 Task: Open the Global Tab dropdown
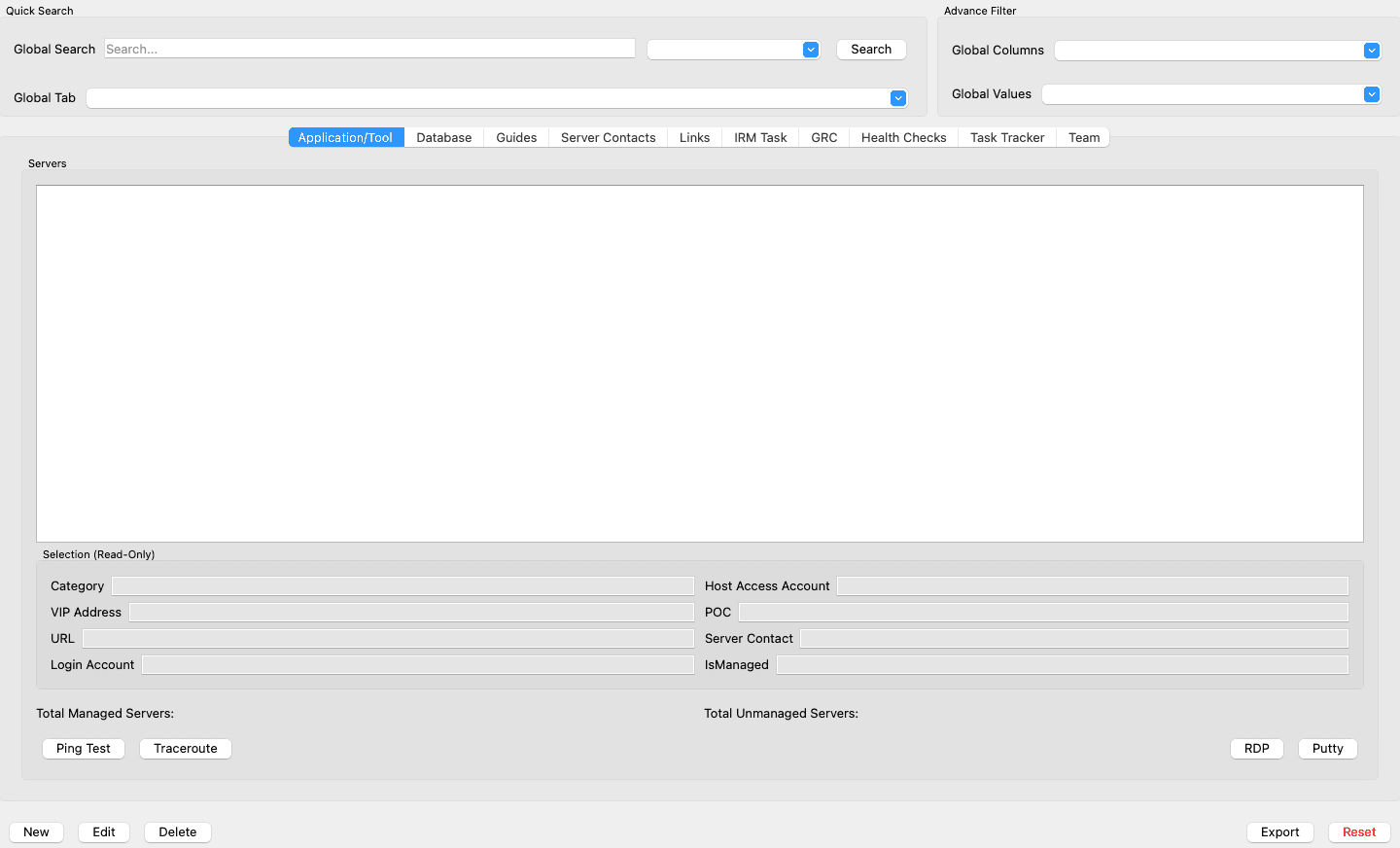pos(897,98)
